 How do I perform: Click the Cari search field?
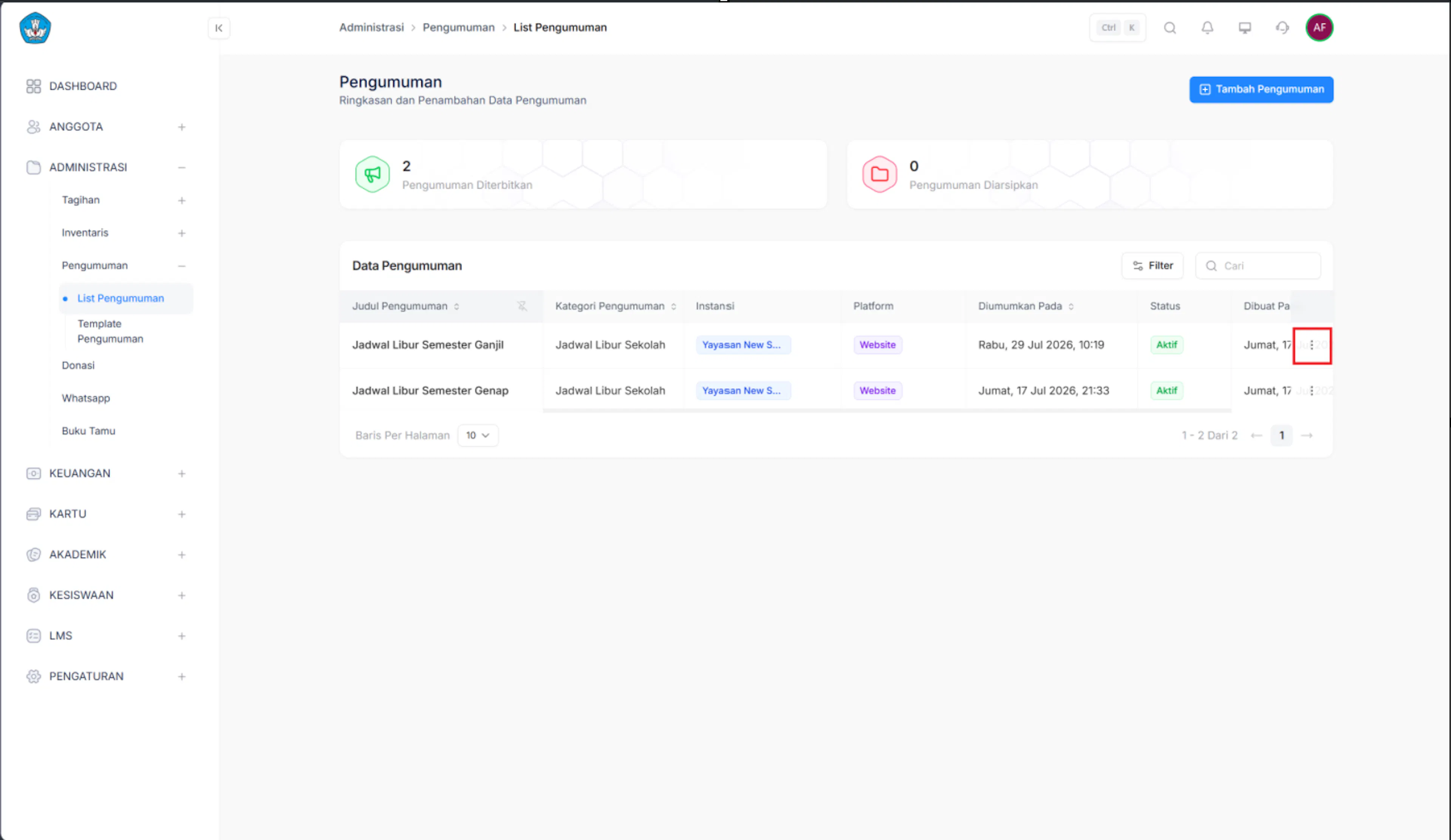1258,266
